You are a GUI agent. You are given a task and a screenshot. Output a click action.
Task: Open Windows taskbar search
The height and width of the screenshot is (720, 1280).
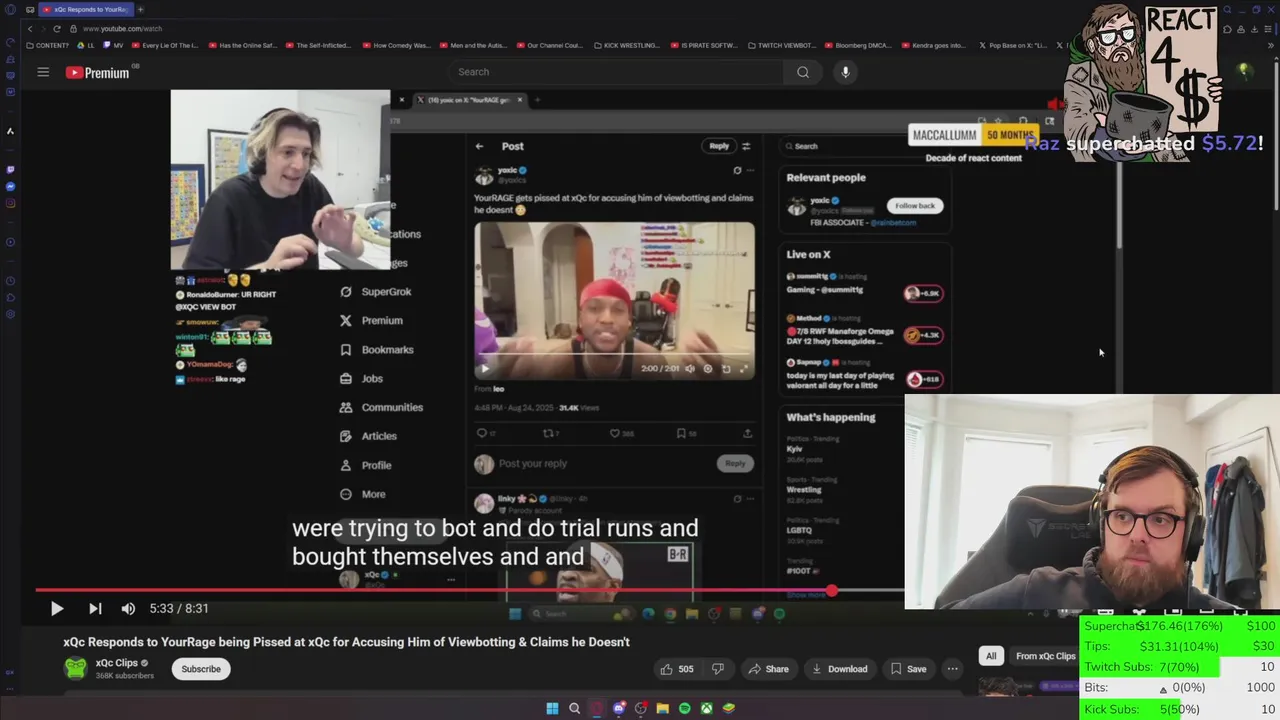(574, 708)
